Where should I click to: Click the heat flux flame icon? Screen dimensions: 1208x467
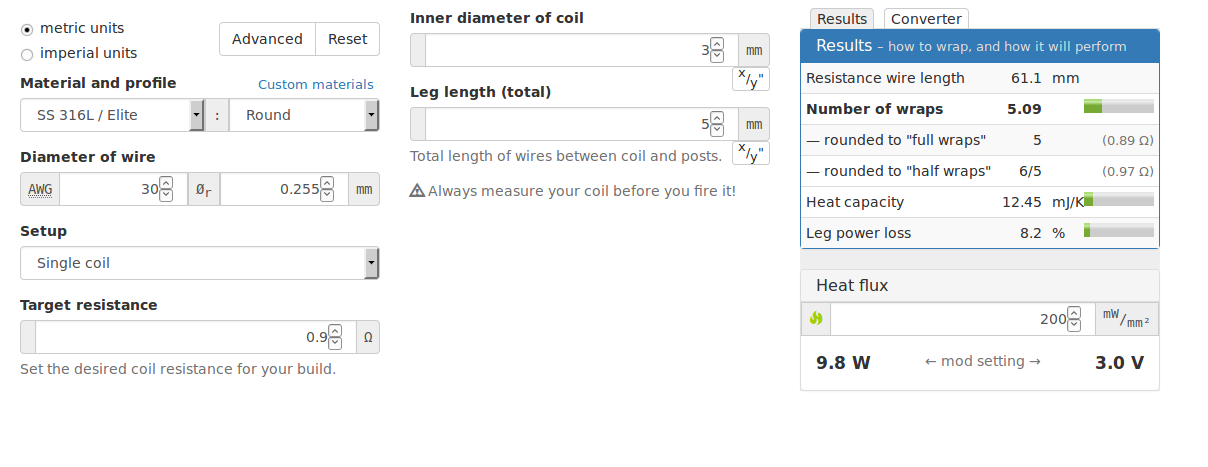816,319
